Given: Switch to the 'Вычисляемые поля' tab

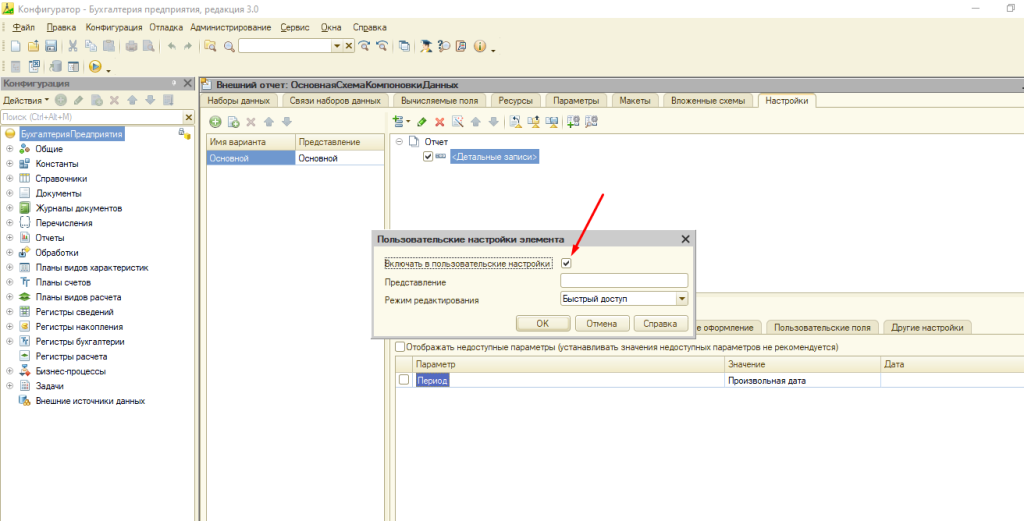Looking at the screenshot, I should coord(439,101).
